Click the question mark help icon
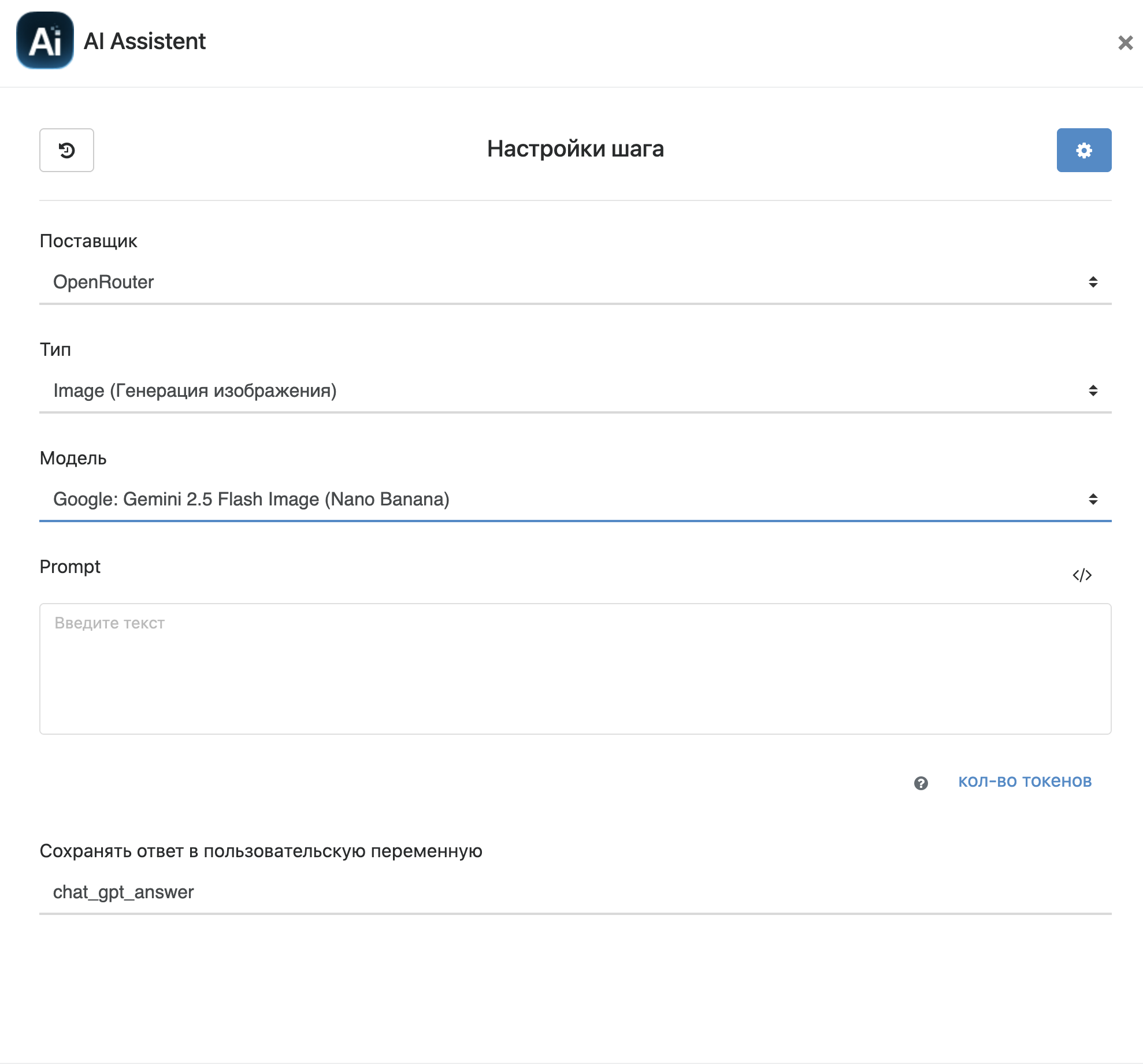The image size is (1143, 1064). 921,783
